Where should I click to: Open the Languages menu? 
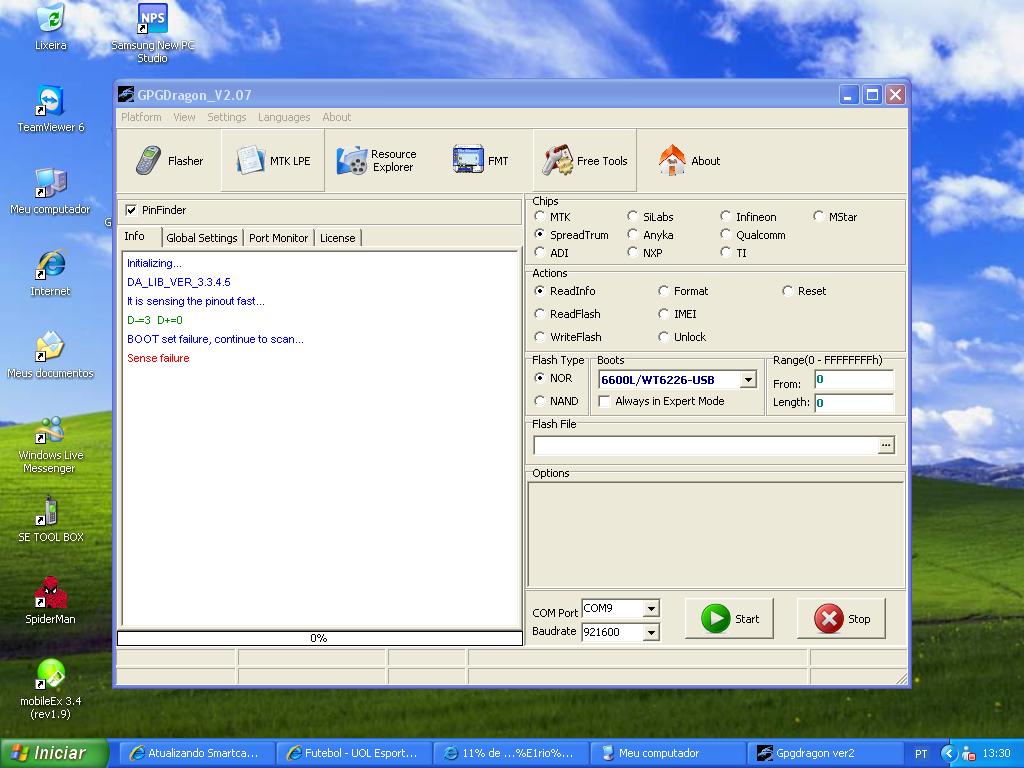point(284,117)
